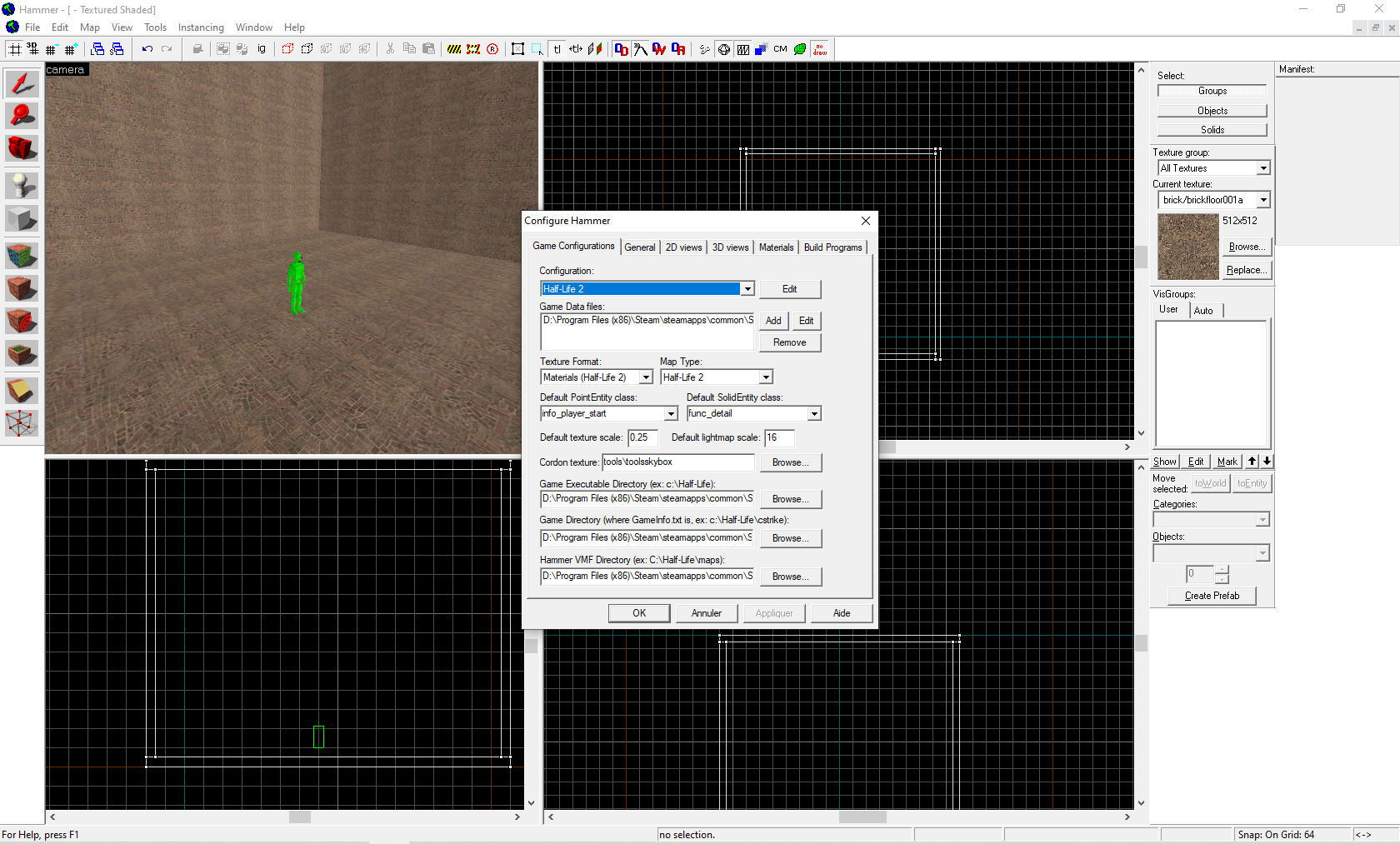The height and width of the screenshot is (844, 1400).
Task: Click Create Prefab
Action: click(x=1212, y=596)
